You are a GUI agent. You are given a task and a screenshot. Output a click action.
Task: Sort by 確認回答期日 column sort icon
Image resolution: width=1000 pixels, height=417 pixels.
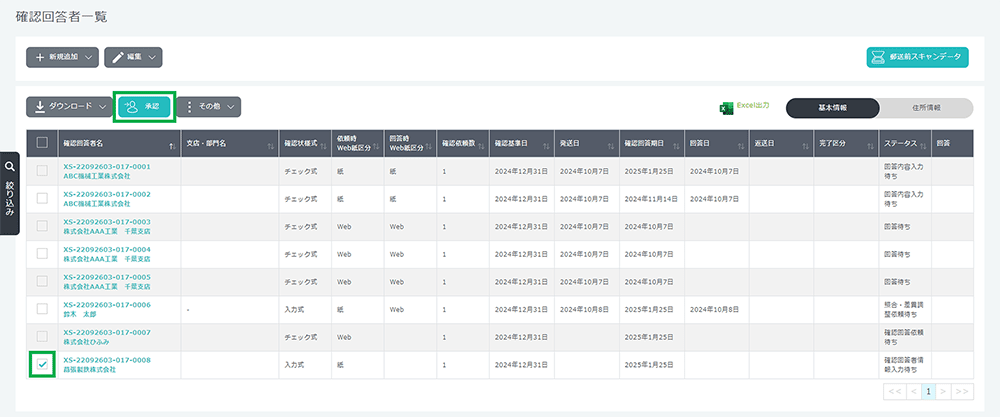678,146
